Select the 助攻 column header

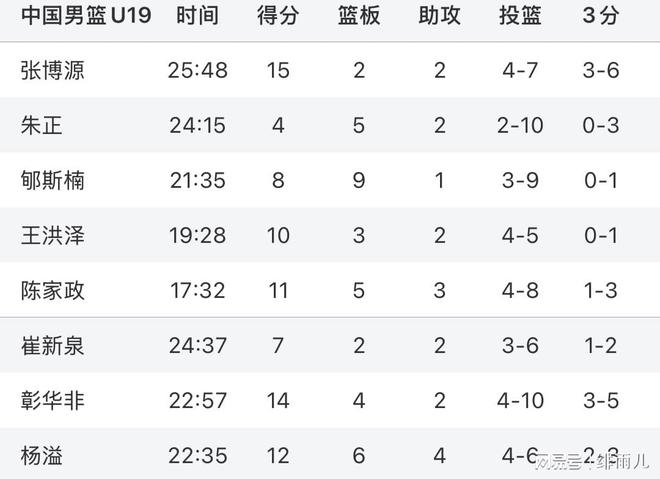point(440,16)
